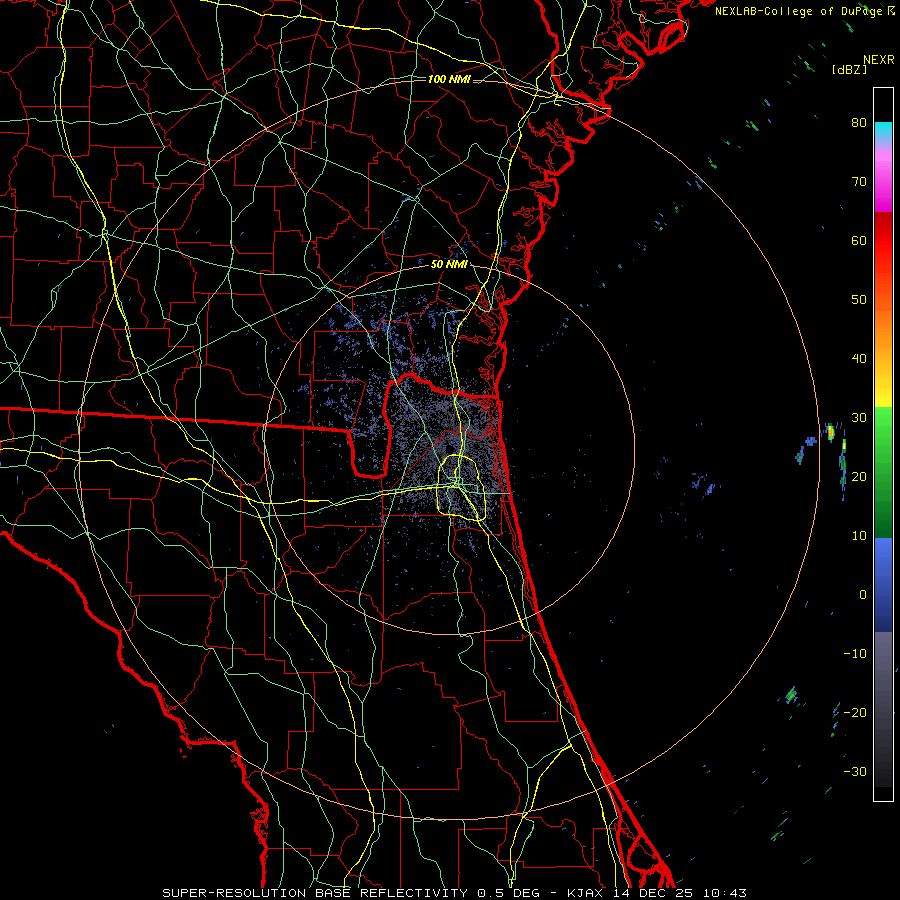Click the 50 value on the dBZ scale
Image resolution: width=900 pixels, height=900 pixels.
point(859,300)
